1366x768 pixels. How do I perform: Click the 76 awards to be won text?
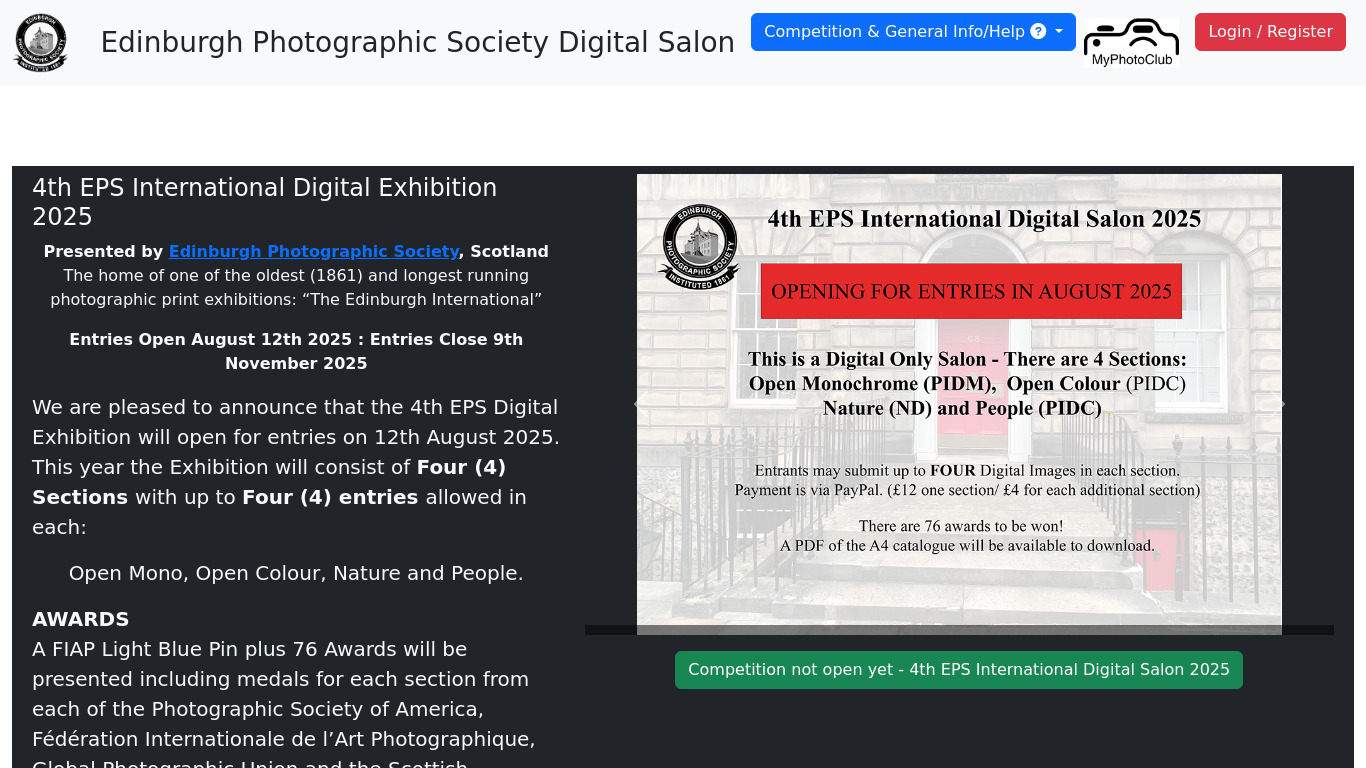tap(960, 526)
